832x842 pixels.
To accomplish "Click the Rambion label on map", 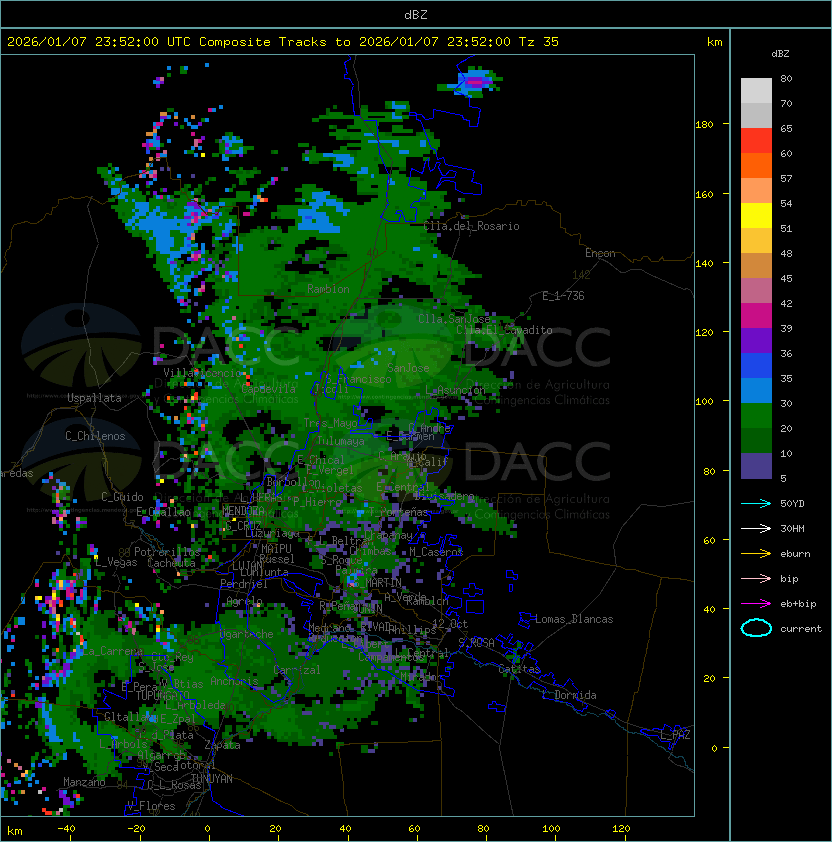I will 328,289.
